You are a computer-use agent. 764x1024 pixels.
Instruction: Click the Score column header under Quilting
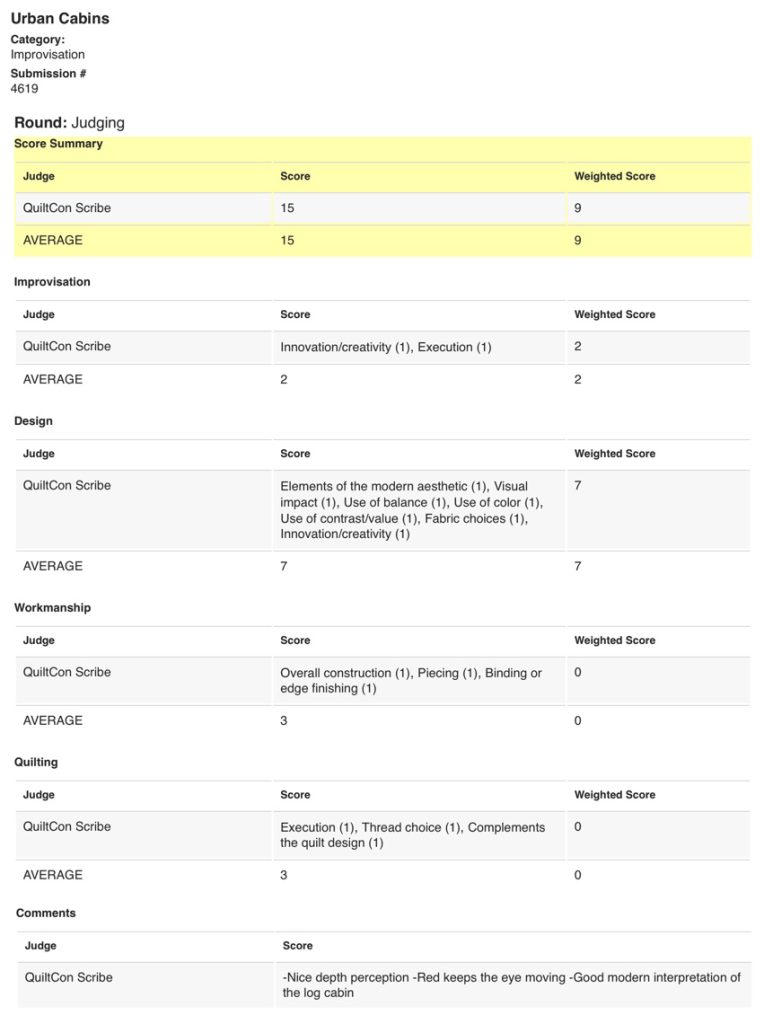[x=295, y=795]
